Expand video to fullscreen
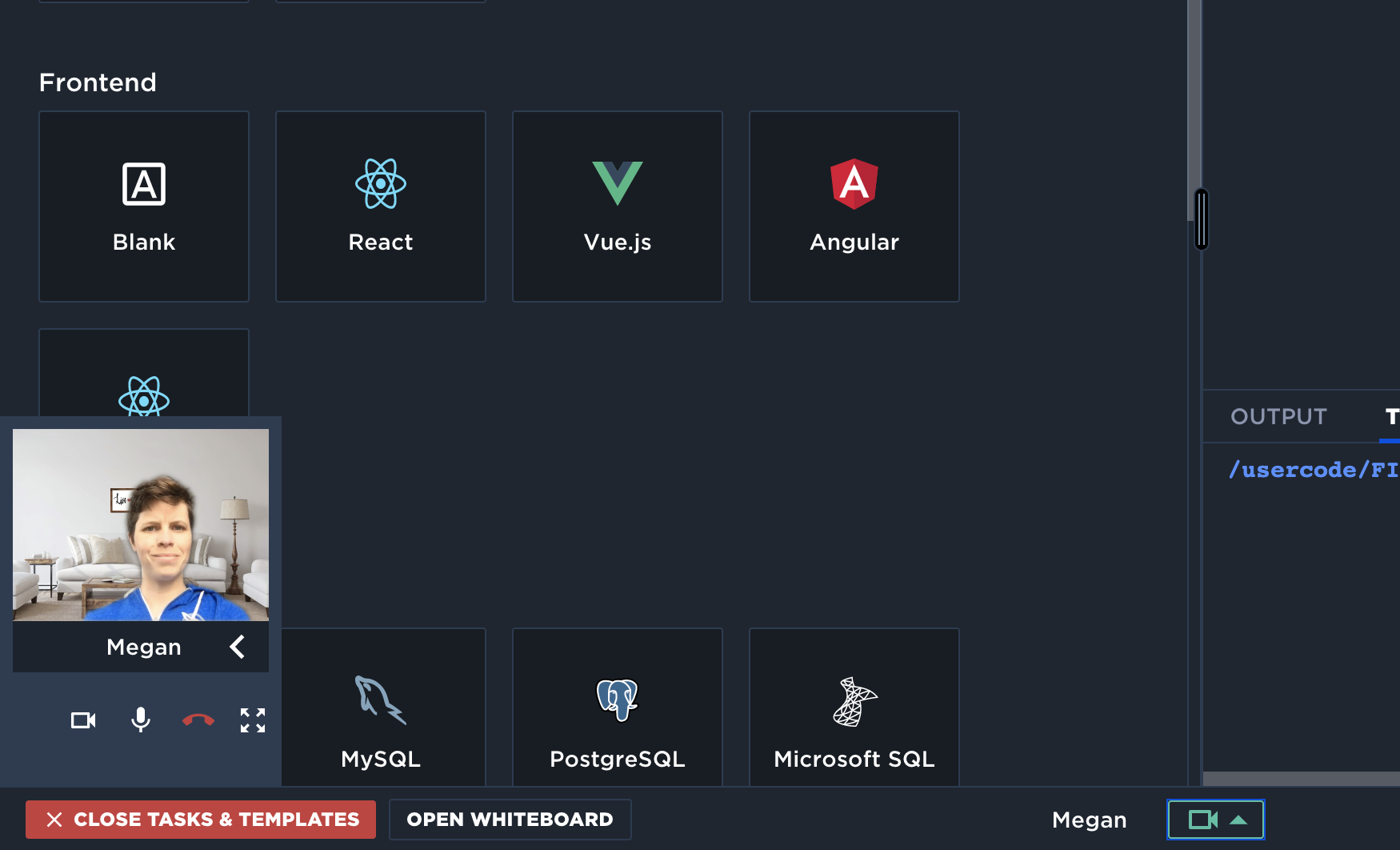Image resolution: width=1400 pixels, height=850 pixels. click(x=253, y=720)
